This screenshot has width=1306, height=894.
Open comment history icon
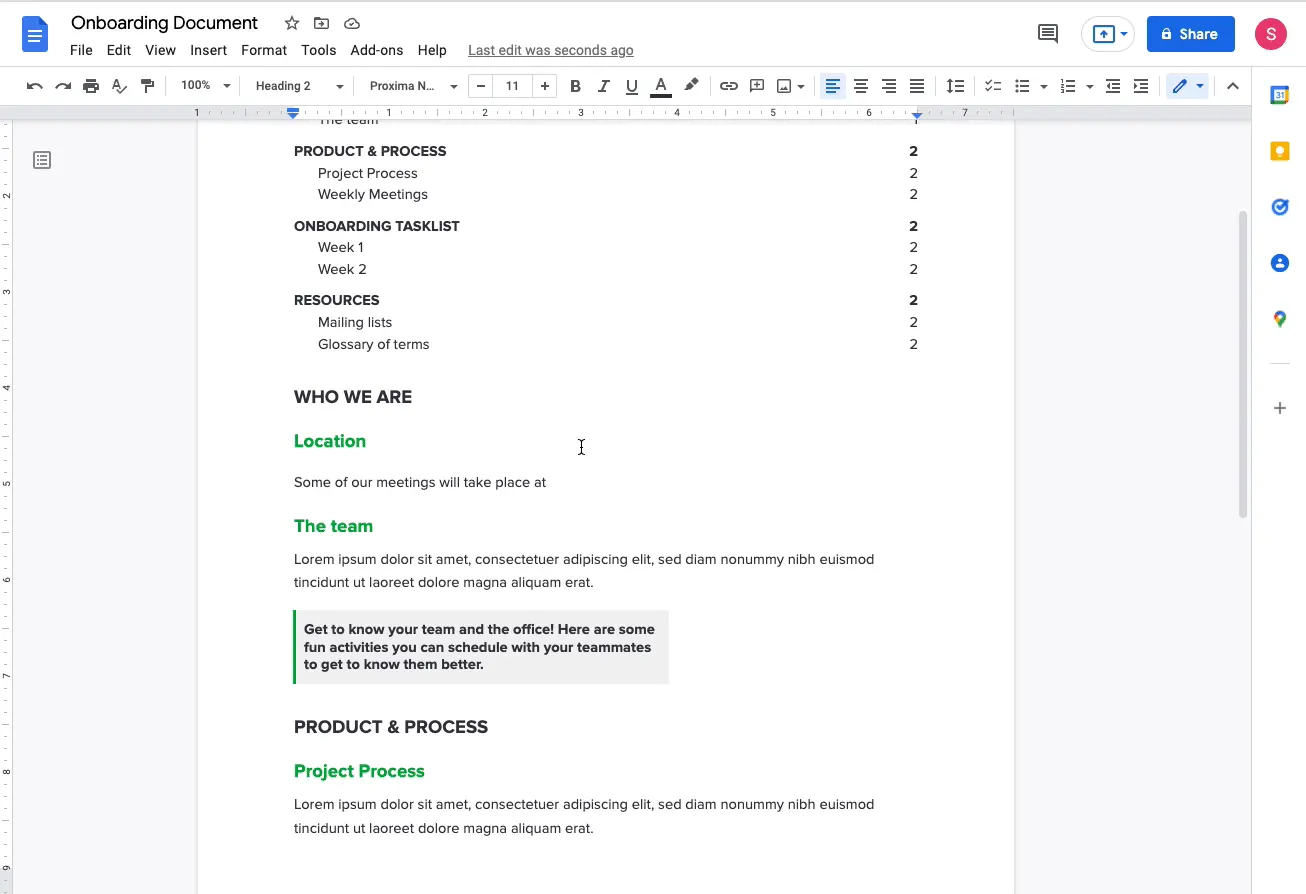click(1048, 34)
